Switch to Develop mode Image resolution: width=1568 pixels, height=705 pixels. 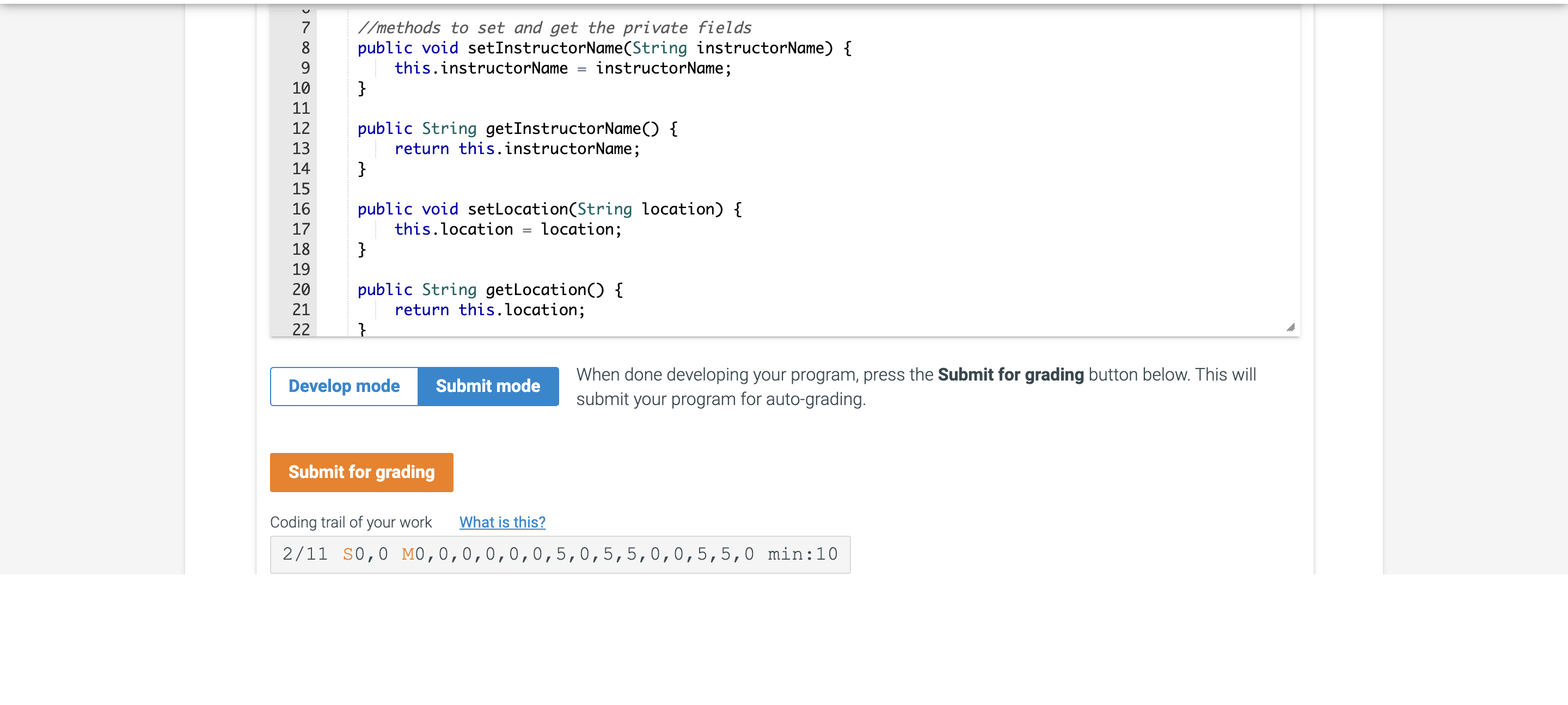click(x=344, y=386)
